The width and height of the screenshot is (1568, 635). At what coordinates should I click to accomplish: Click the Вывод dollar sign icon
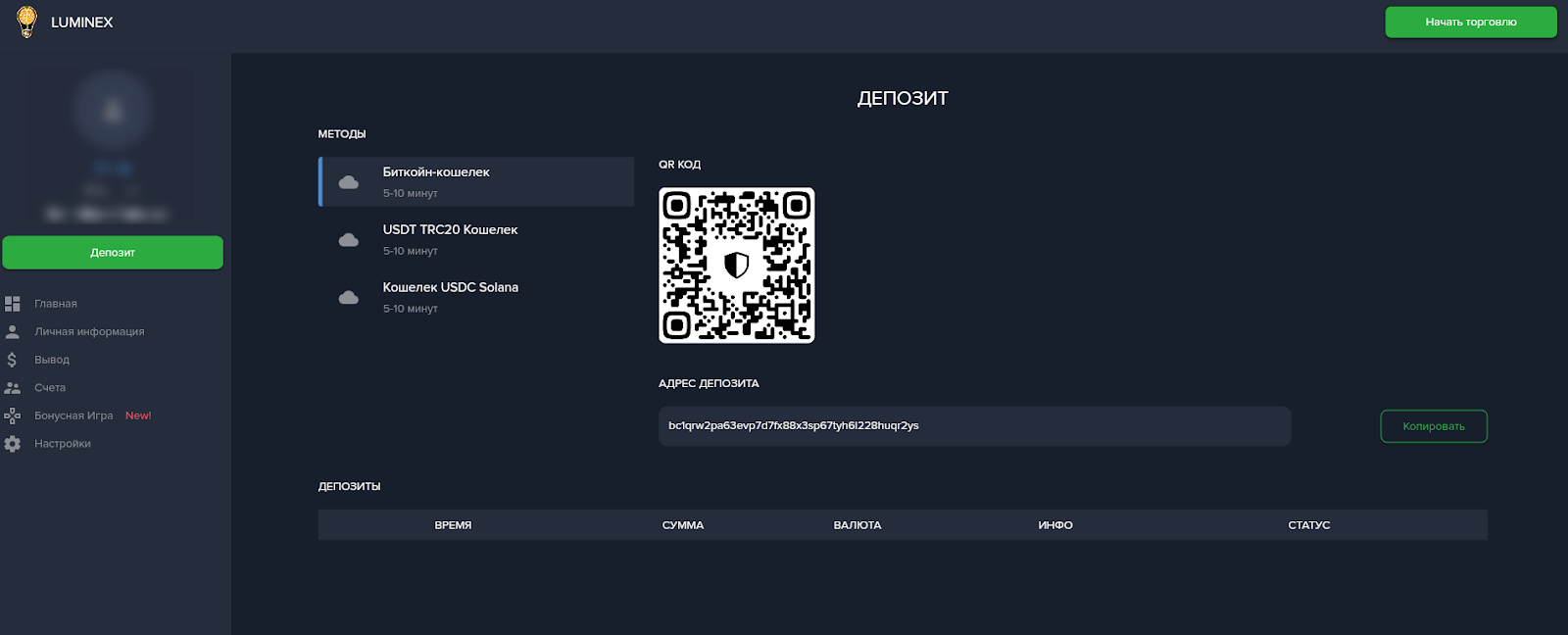click(x=12, y=360)
